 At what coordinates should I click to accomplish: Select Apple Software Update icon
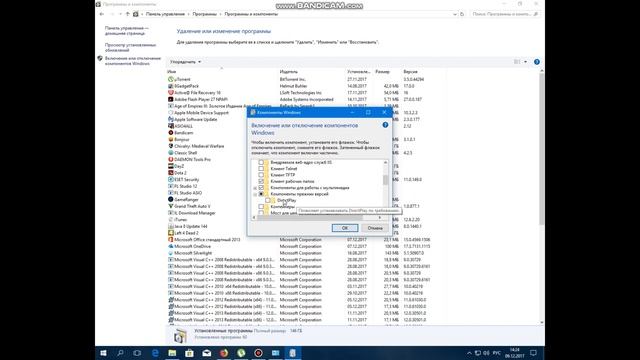[171, 119]
